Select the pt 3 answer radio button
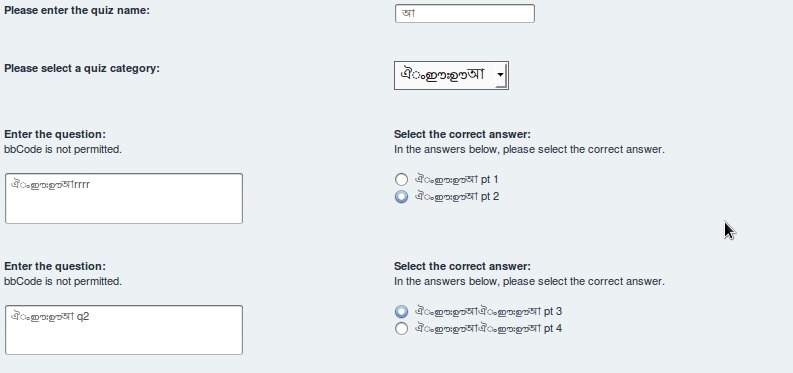The image size is (793, 373). tap(401, 311)
